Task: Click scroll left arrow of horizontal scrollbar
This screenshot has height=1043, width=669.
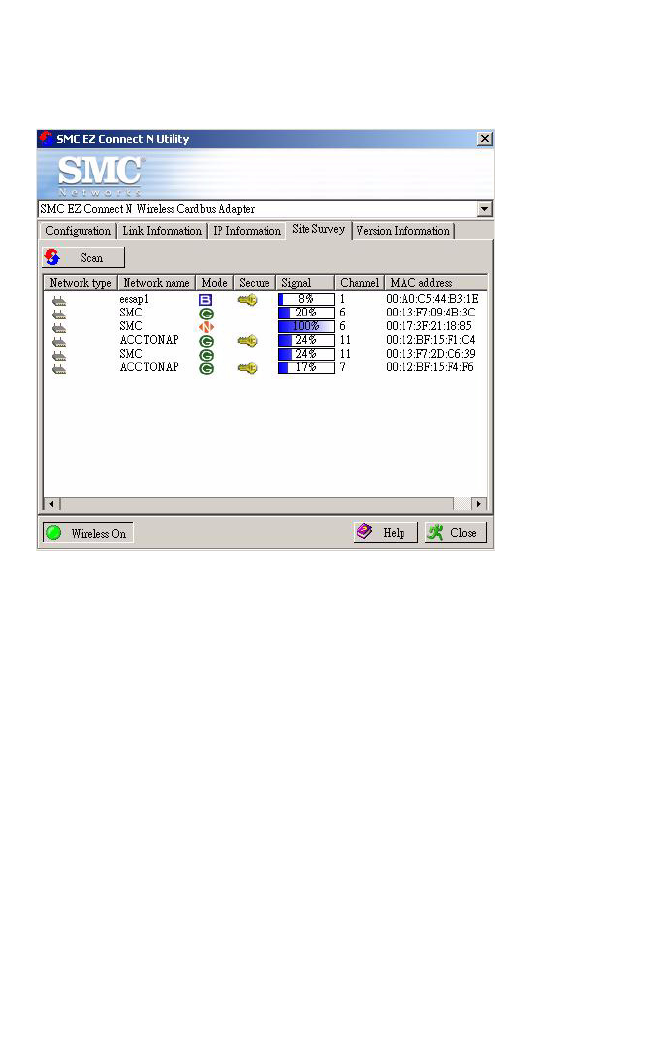Action: point(52,504)
